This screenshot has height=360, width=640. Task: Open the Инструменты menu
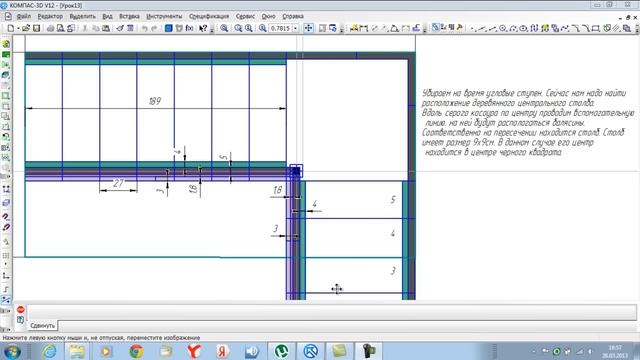pyautogui.click(x=164, y=16)
